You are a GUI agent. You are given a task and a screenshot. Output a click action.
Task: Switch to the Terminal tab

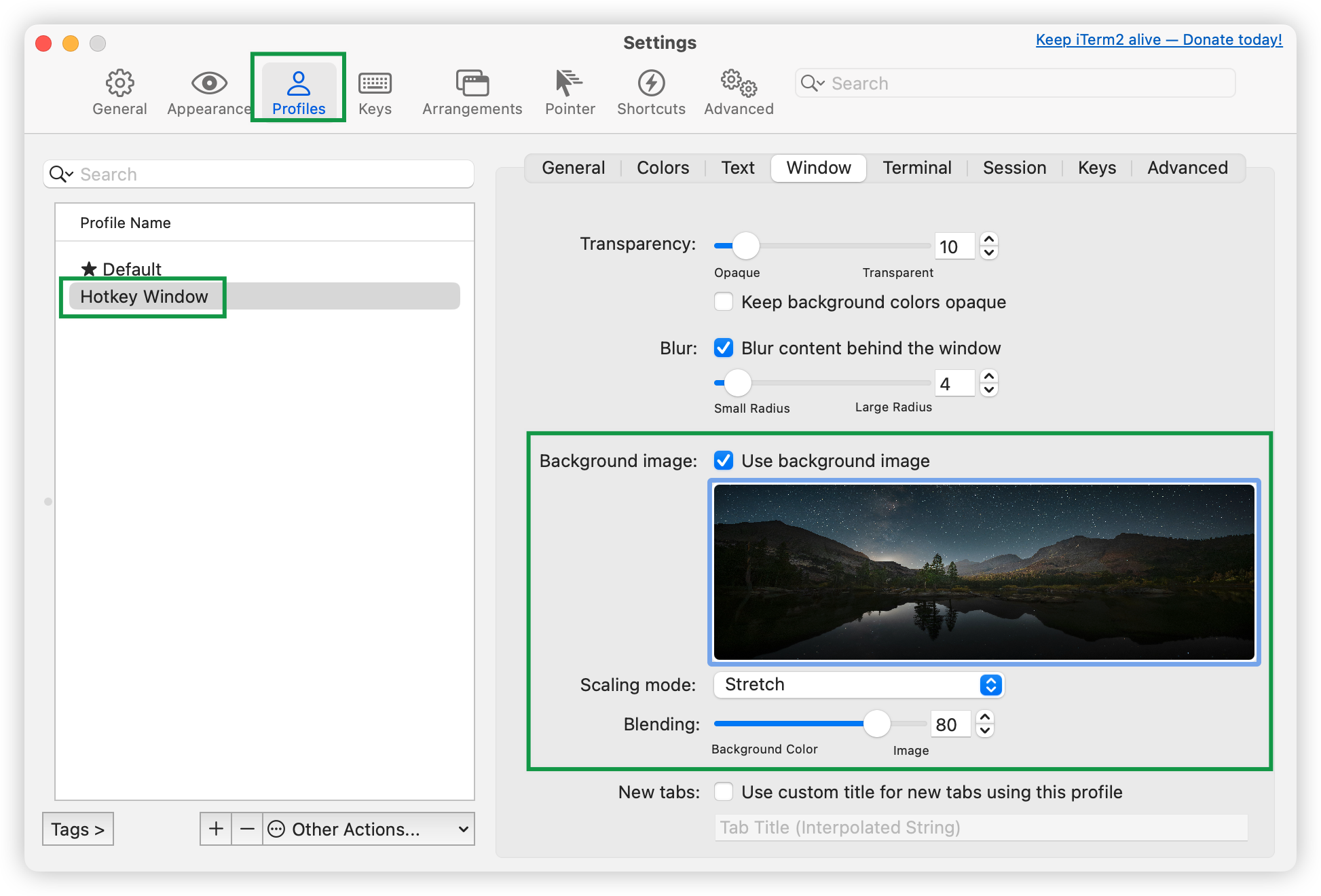point(916,168)
